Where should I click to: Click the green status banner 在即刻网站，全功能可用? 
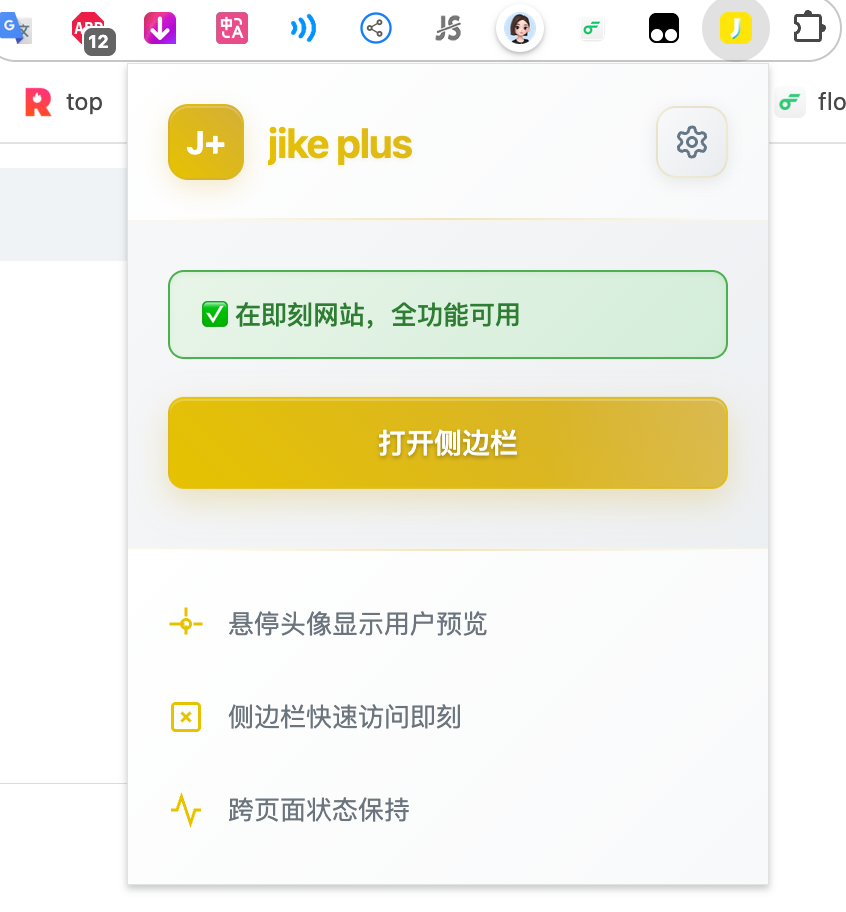coord(447,314)
